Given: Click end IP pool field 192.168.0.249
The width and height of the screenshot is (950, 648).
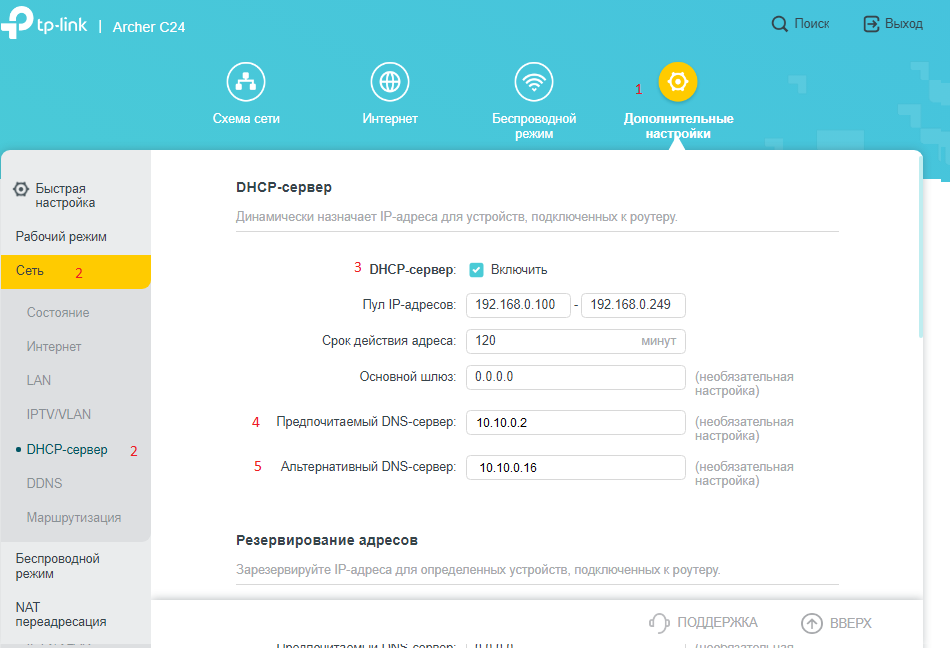Looking at the screenshot, I should (633, 305).
